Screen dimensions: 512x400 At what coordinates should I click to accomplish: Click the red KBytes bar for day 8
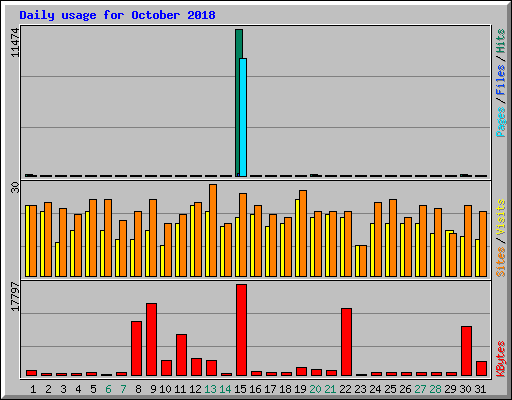(136, 348)
